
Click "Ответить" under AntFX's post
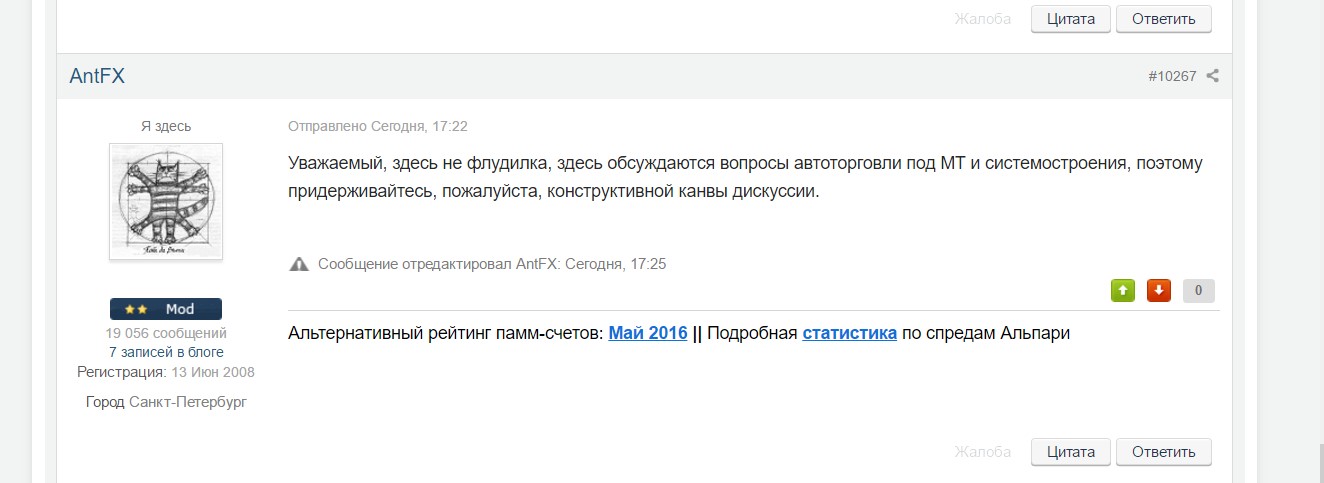1163,451
